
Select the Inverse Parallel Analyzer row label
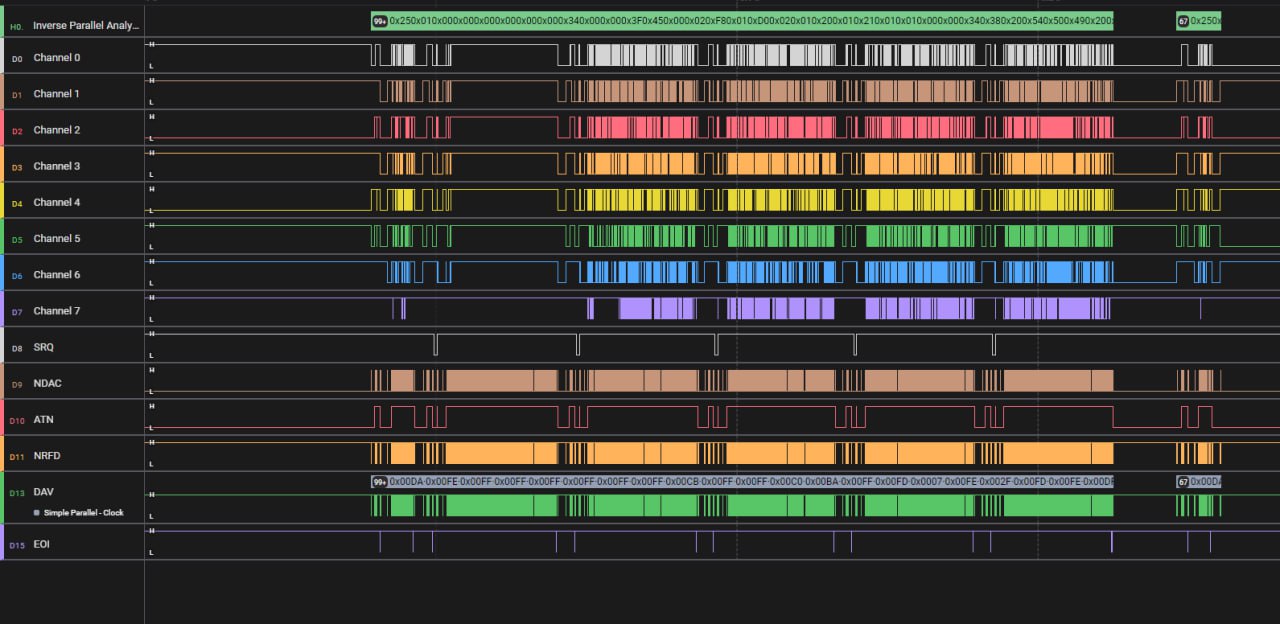(x=86, y=25)
